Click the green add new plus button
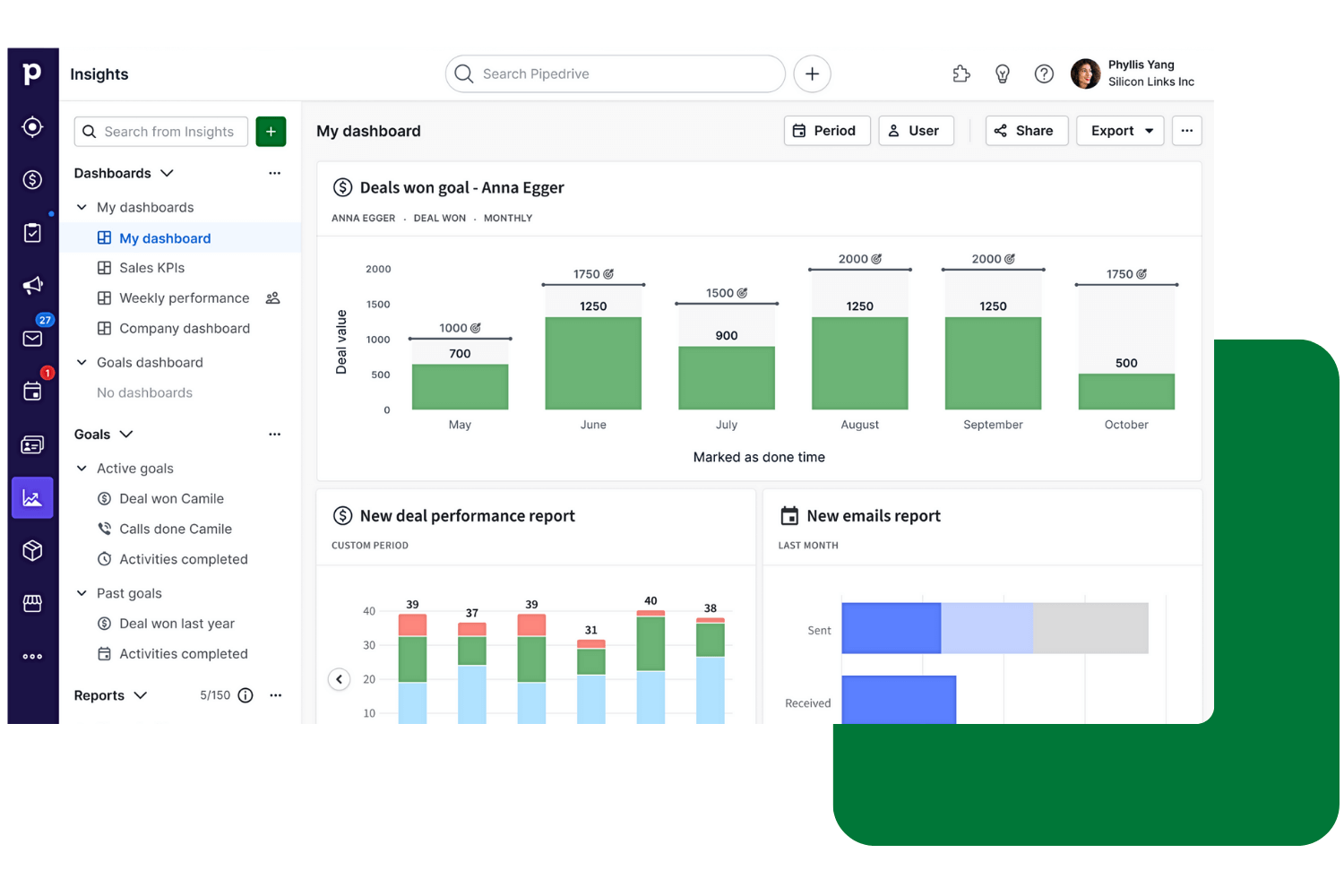The width and height of the screenshot is (1344, 896). [271, 132]
